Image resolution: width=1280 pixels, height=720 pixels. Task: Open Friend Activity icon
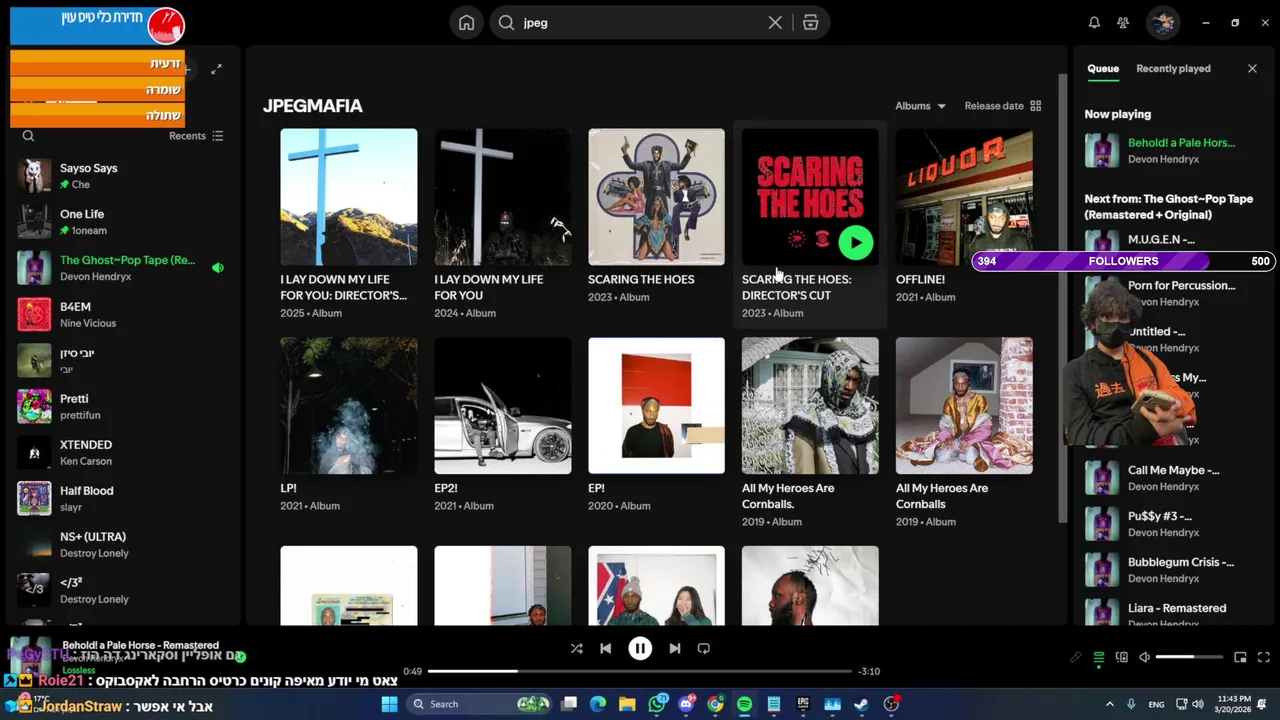[x=1123, y=22]
